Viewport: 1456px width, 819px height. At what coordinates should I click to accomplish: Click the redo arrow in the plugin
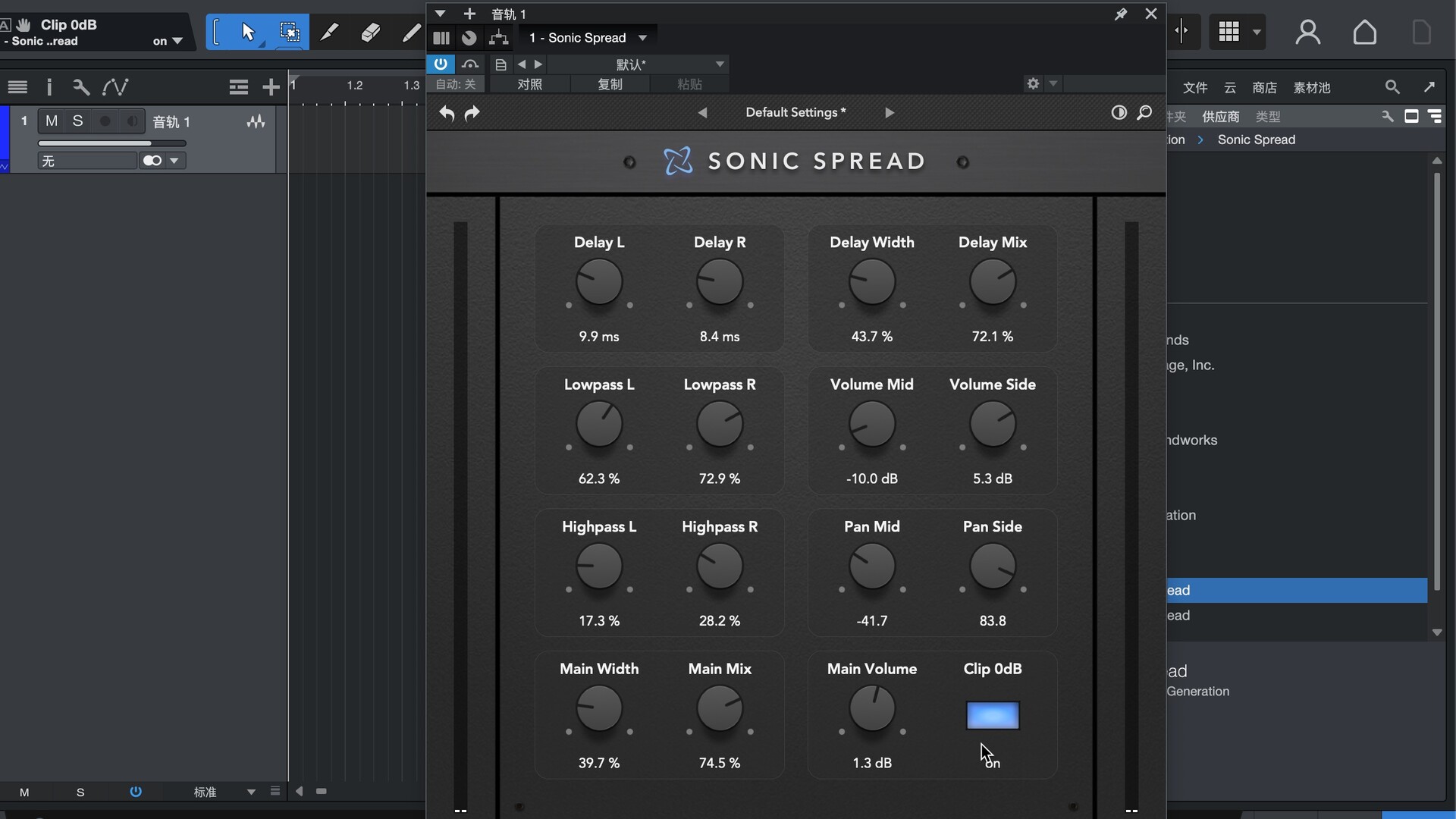pos(472,113)
